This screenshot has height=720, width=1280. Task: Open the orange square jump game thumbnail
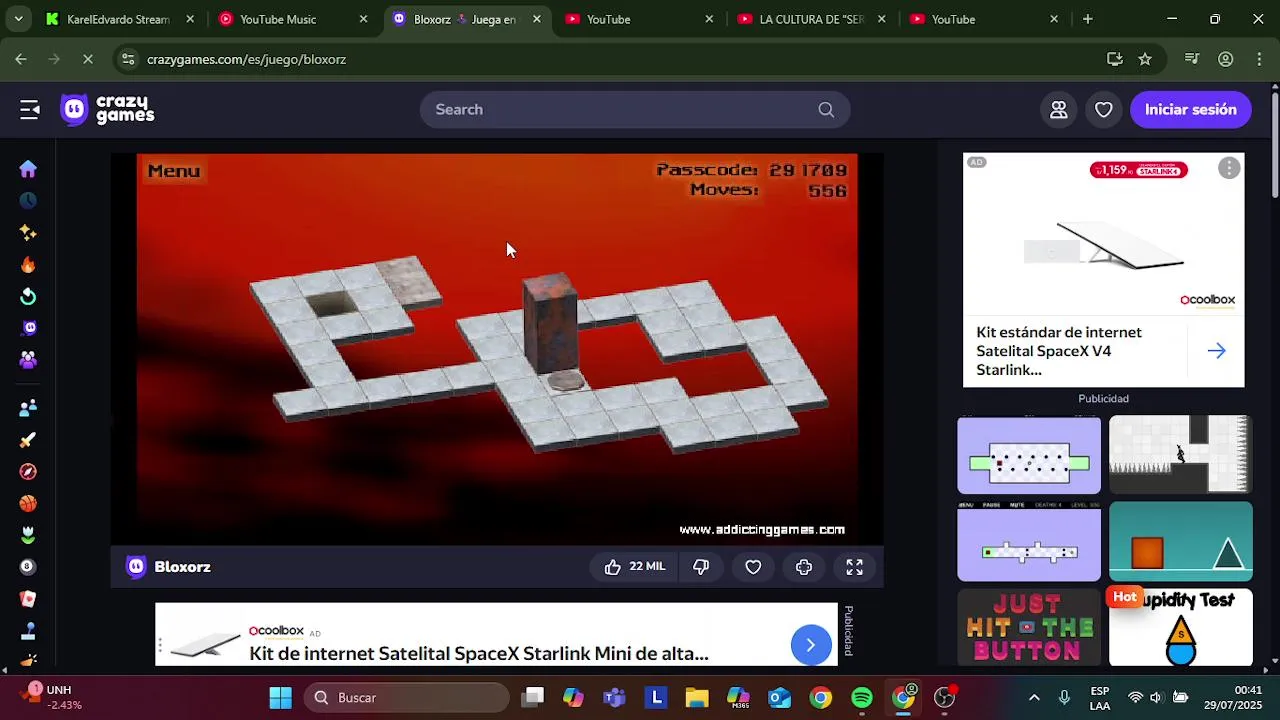pos(1181,541)
